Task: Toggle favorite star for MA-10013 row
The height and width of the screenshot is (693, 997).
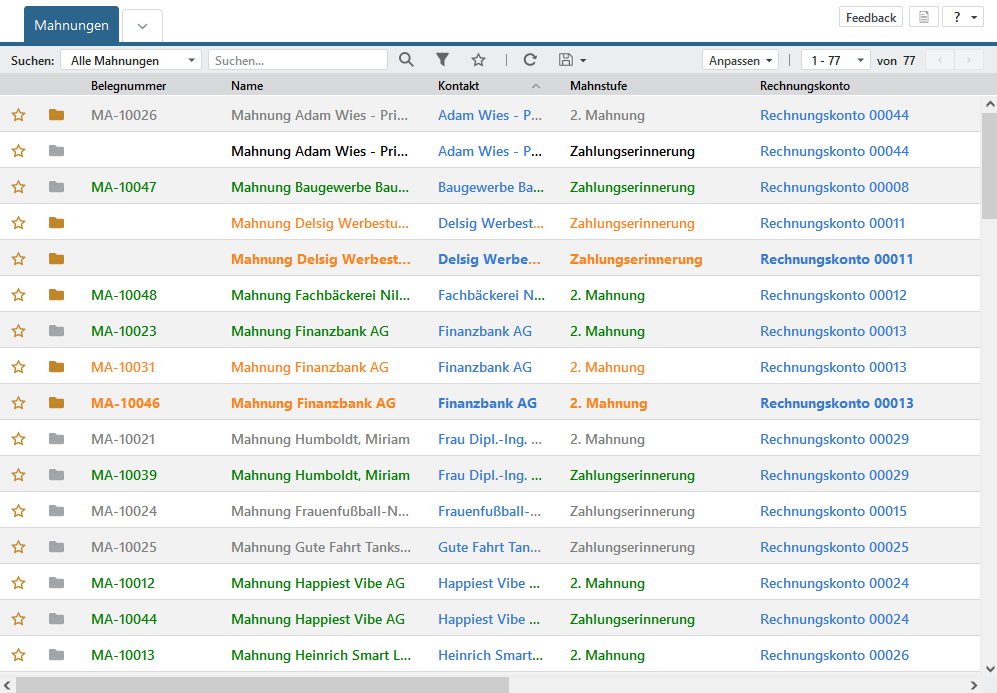Action: [18, 655]
